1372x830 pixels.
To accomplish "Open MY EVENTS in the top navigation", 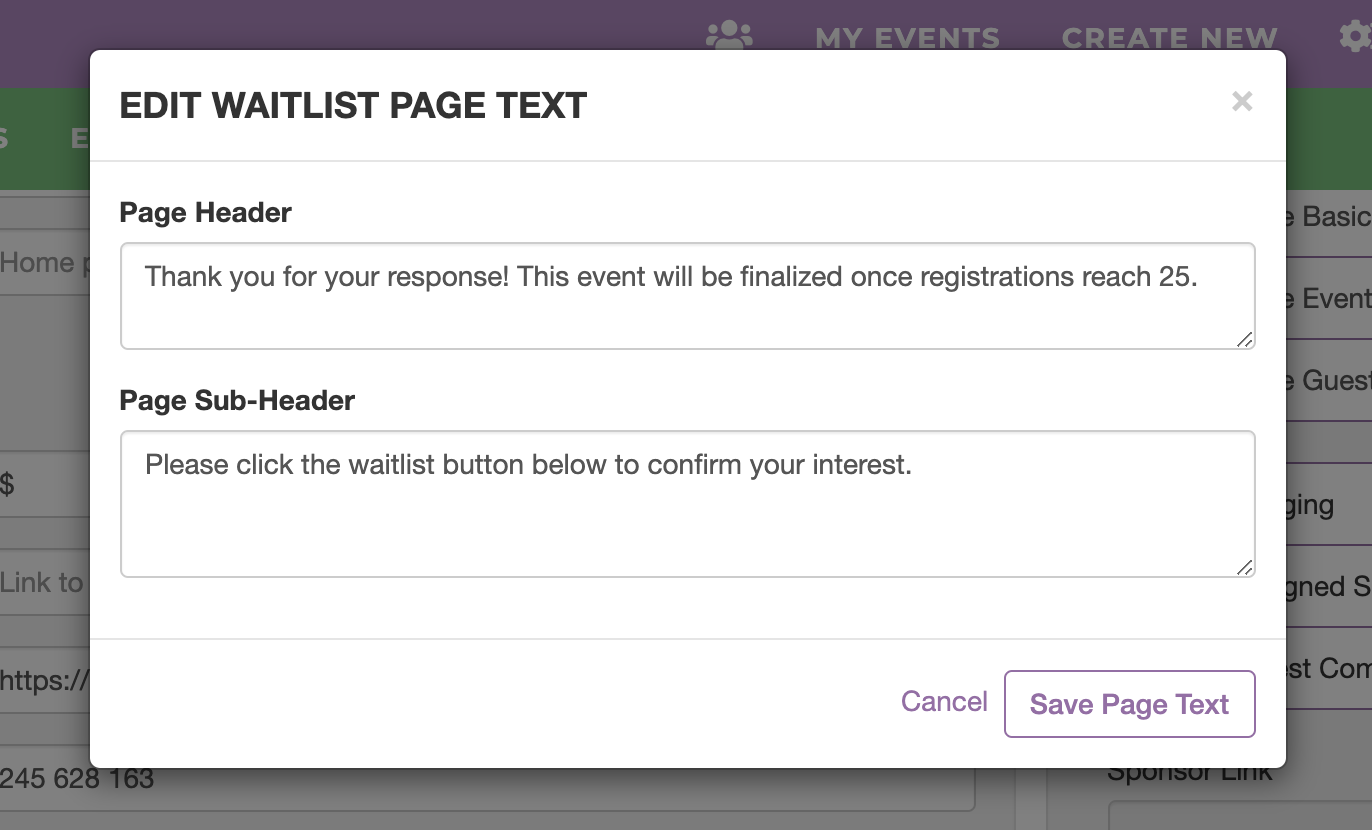I will 907,38.
